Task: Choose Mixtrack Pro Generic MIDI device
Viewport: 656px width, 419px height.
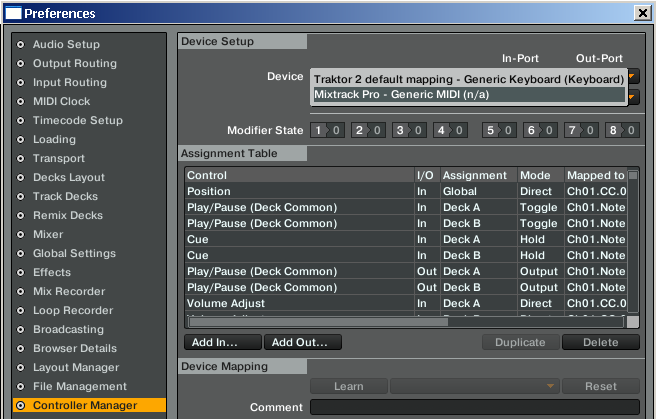Action: point(469,95)
